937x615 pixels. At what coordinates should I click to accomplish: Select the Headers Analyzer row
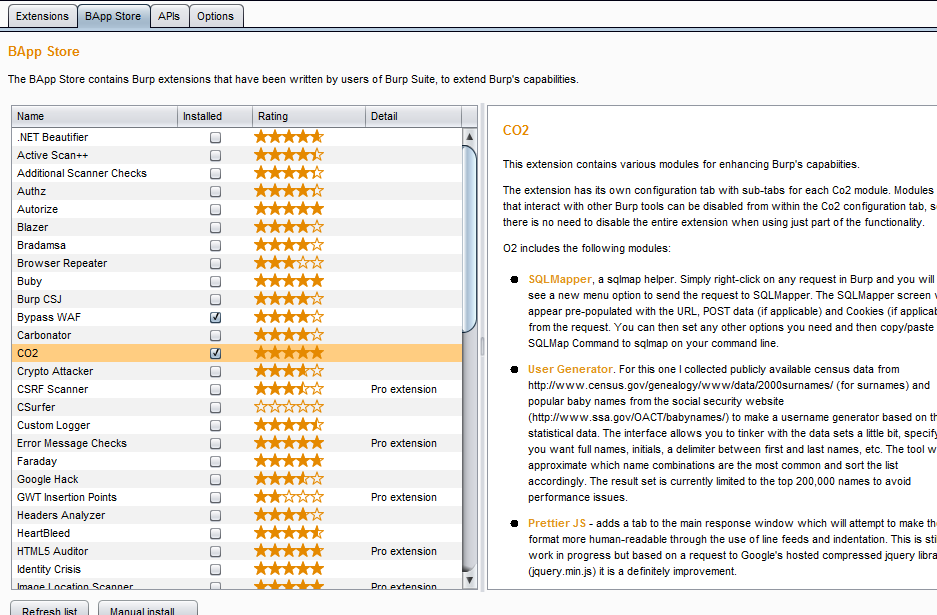237,515
